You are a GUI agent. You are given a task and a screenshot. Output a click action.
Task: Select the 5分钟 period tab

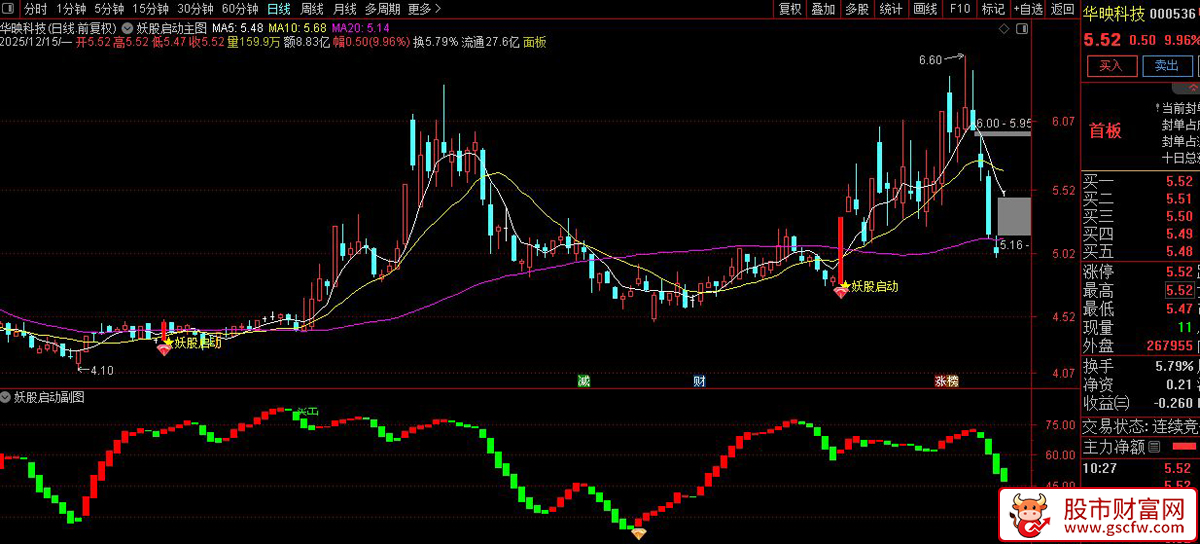pyautogui.click(x=110, y=9)
